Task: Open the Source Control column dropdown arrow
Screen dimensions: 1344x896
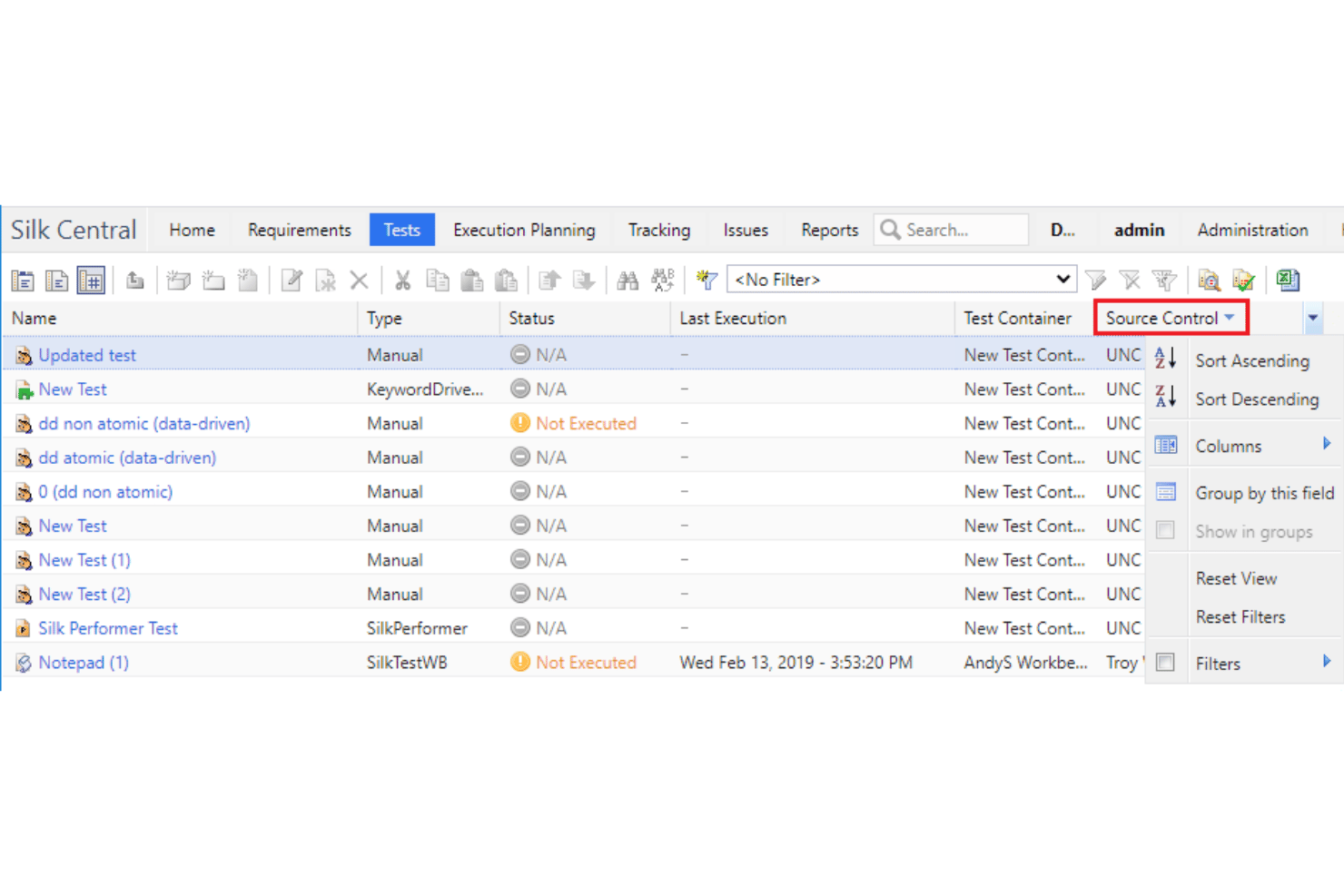Action: point(1230,318)
